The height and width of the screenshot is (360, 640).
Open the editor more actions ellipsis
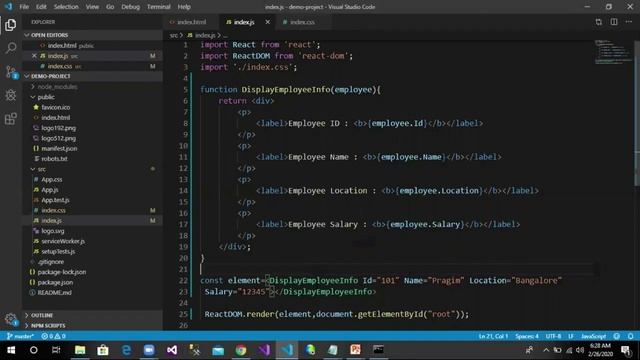pos(629,22)
